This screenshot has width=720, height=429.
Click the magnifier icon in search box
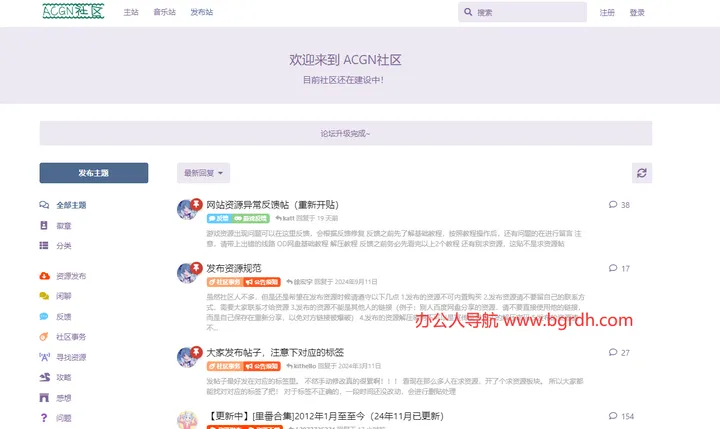coord(468,12)
